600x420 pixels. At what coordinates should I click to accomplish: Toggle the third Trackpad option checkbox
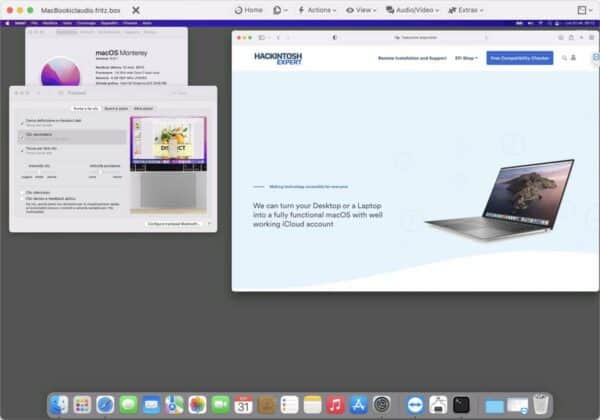(22, 150)
